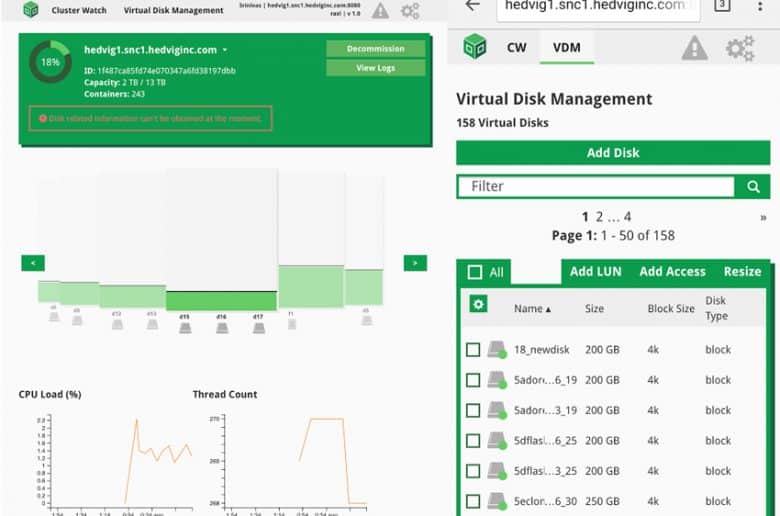780x516 pixels.
Task: Open the Cluster Watch tab
Action: point(79,10)
